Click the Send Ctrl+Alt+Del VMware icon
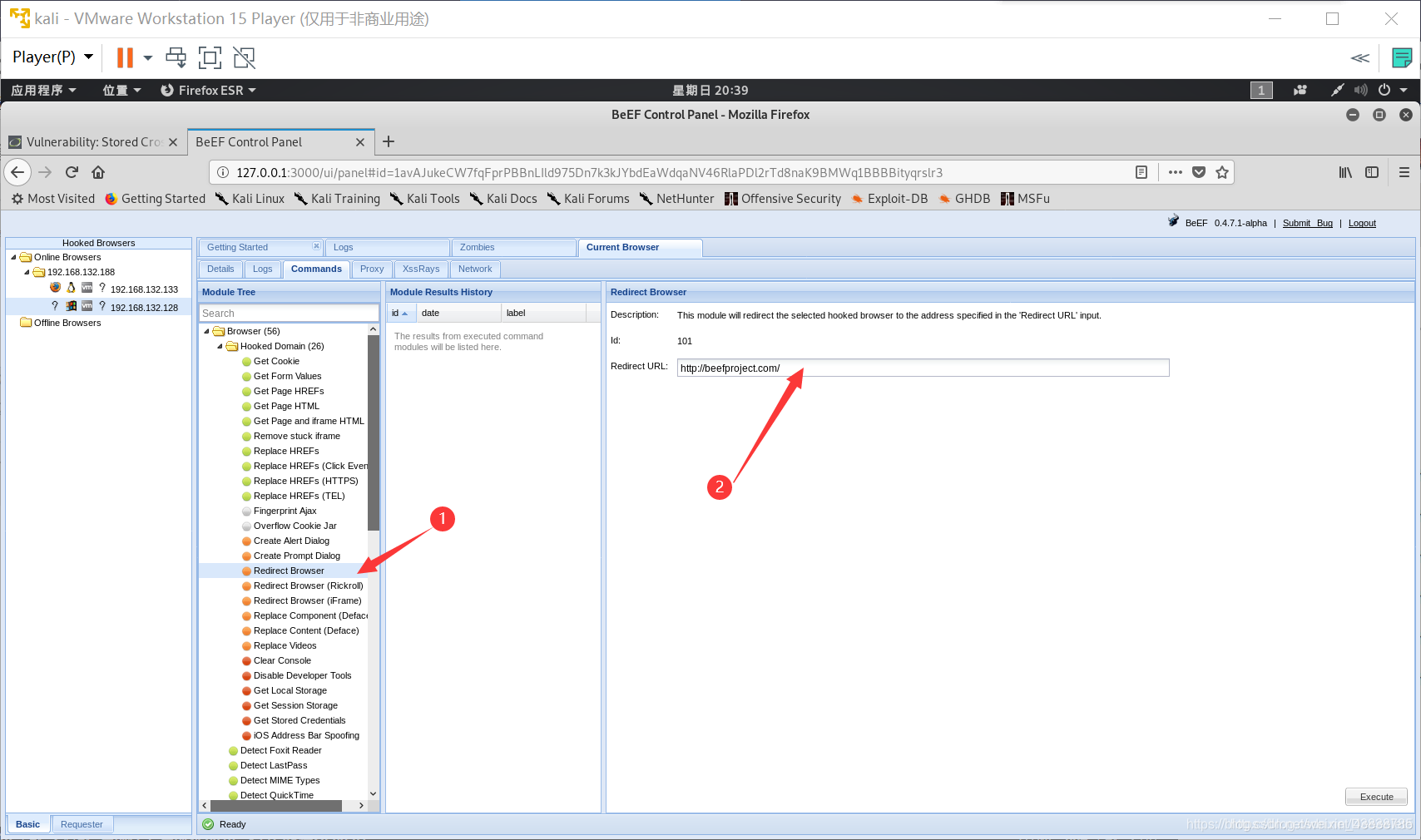 [176, 57]
